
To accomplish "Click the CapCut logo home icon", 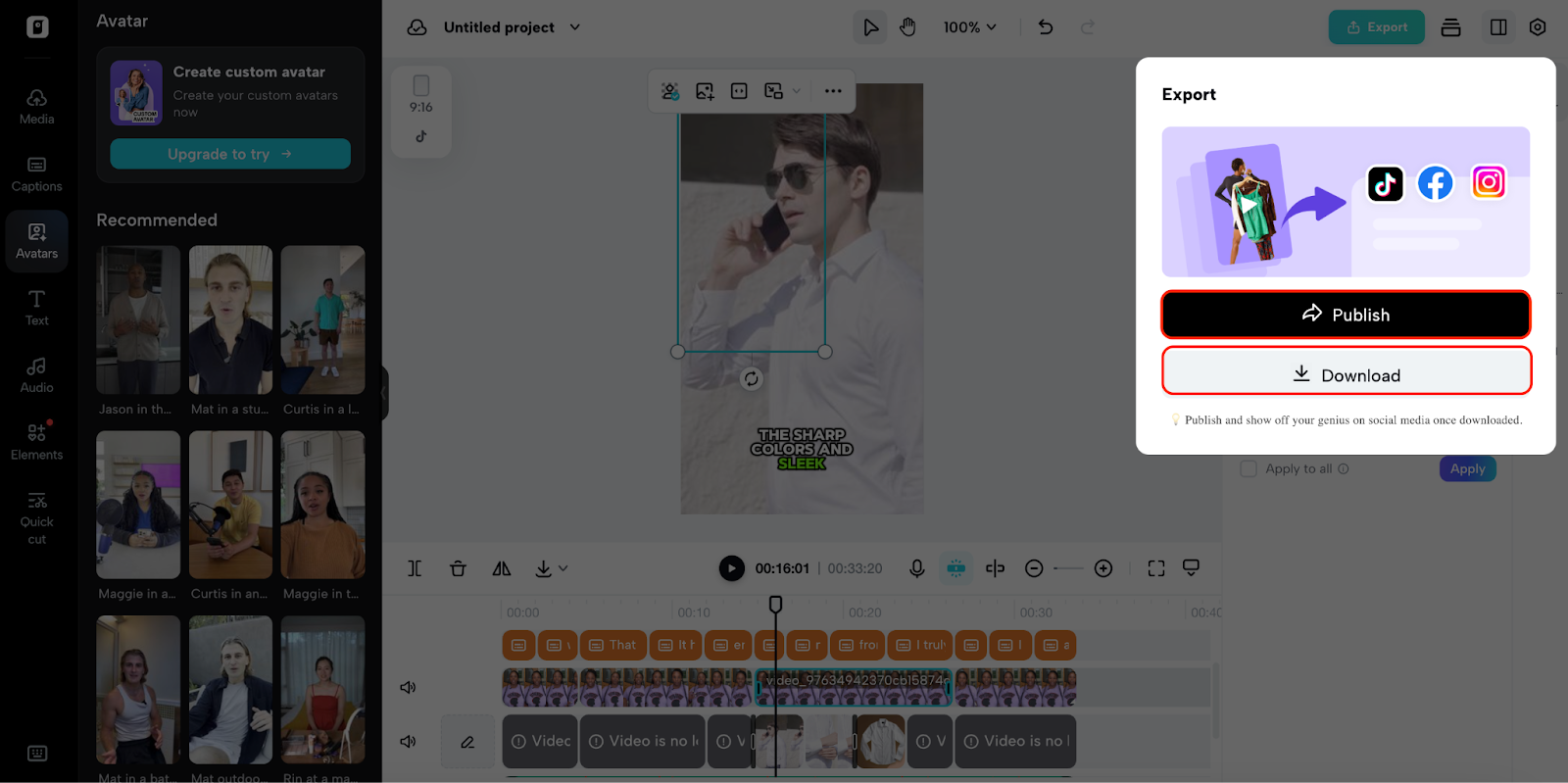I will [37, 26].
